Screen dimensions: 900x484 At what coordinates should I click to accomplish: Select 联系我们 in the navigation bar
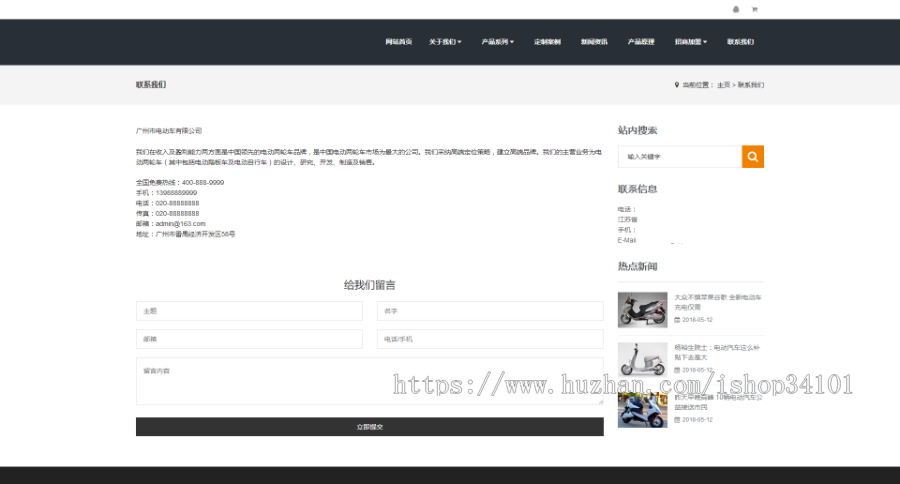740,41
